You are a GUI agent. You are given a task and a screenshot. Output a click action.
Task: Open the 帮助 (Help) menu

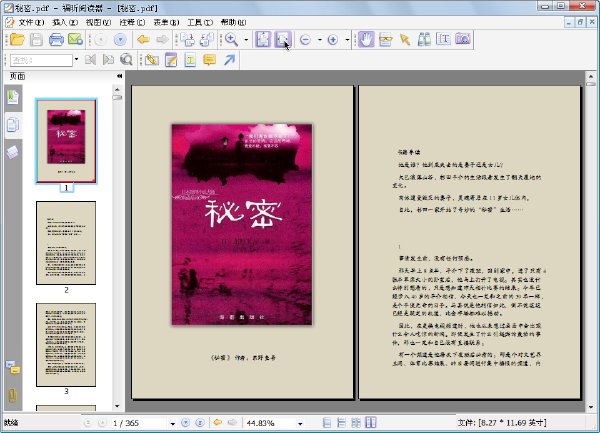[233, 23]
